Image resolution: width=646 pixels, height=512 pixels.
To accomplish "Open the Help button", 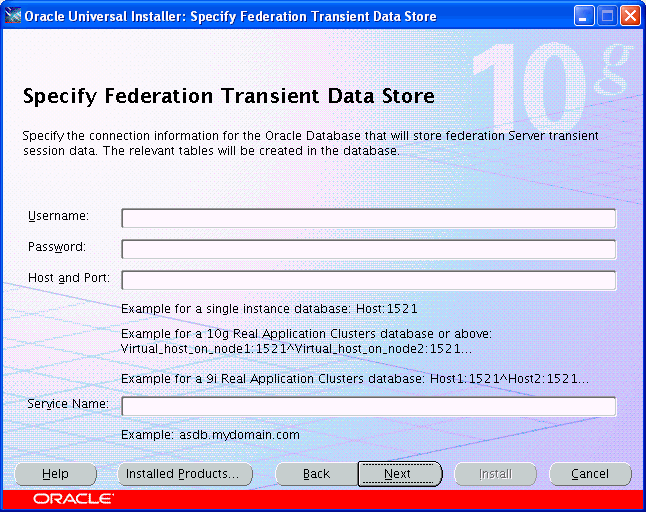I will tap(56, 474).
